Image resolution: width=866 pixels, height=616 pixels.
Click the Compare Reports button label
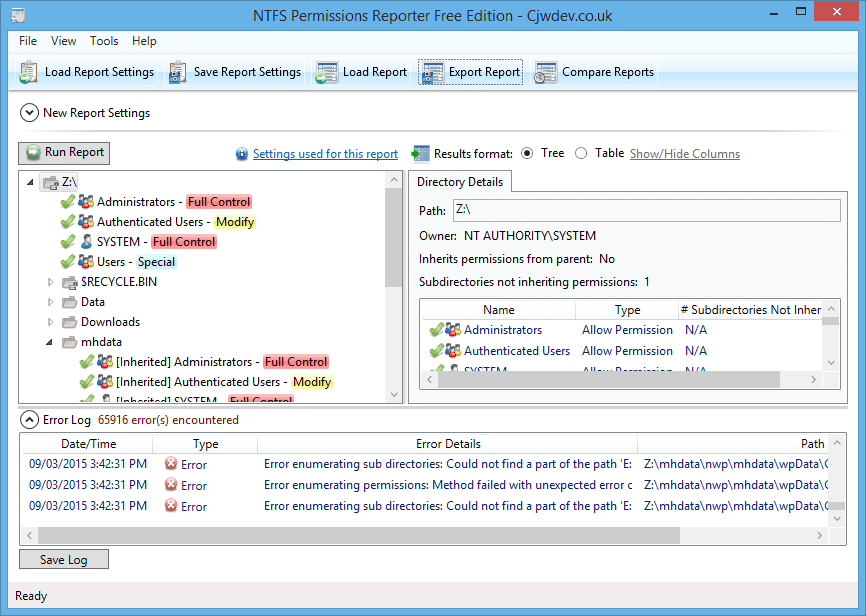[608, 72]
